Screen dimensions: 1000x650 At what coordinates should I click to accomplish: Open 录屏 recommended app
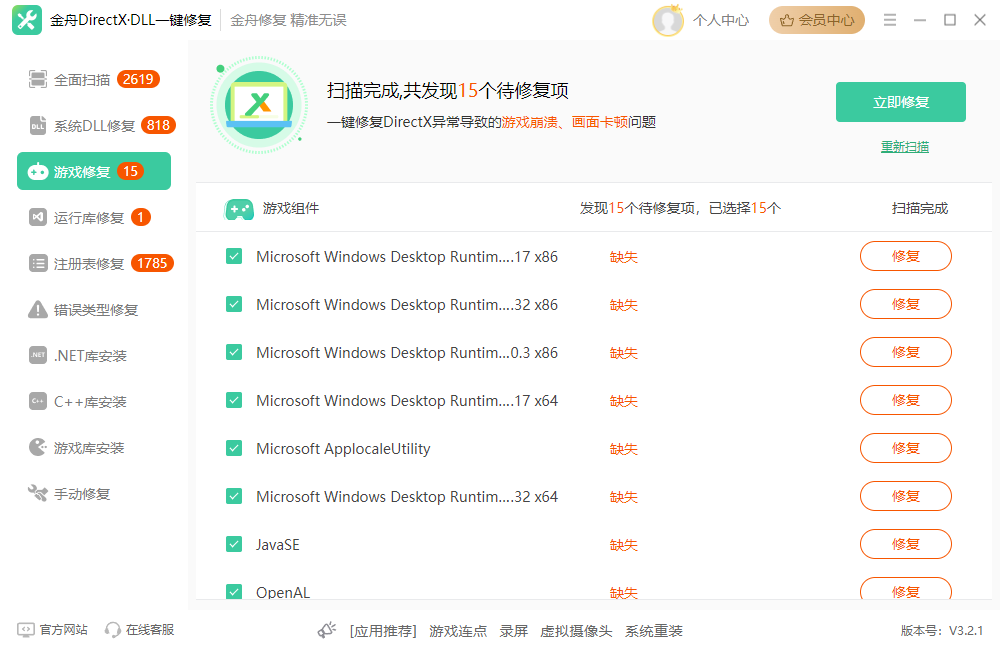(x=513, y=631)
